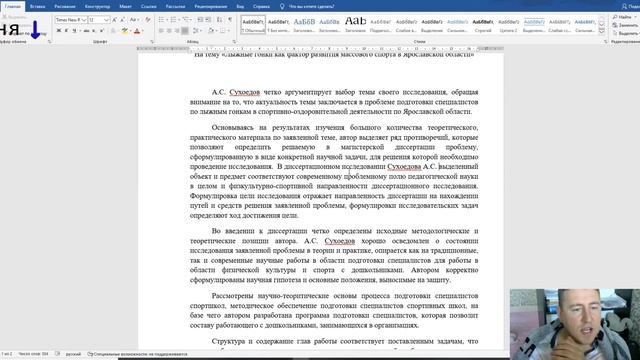Toggle italic formatting in Font group

[x=67, y=31]
